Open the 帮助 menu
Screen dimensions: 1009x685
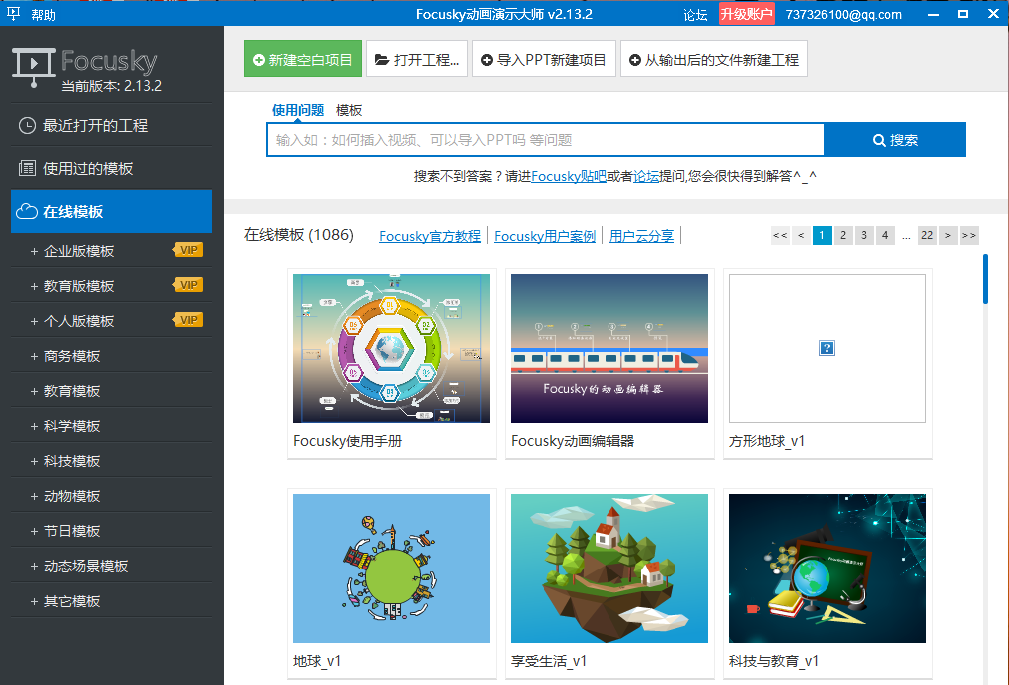tap(43, 15)
